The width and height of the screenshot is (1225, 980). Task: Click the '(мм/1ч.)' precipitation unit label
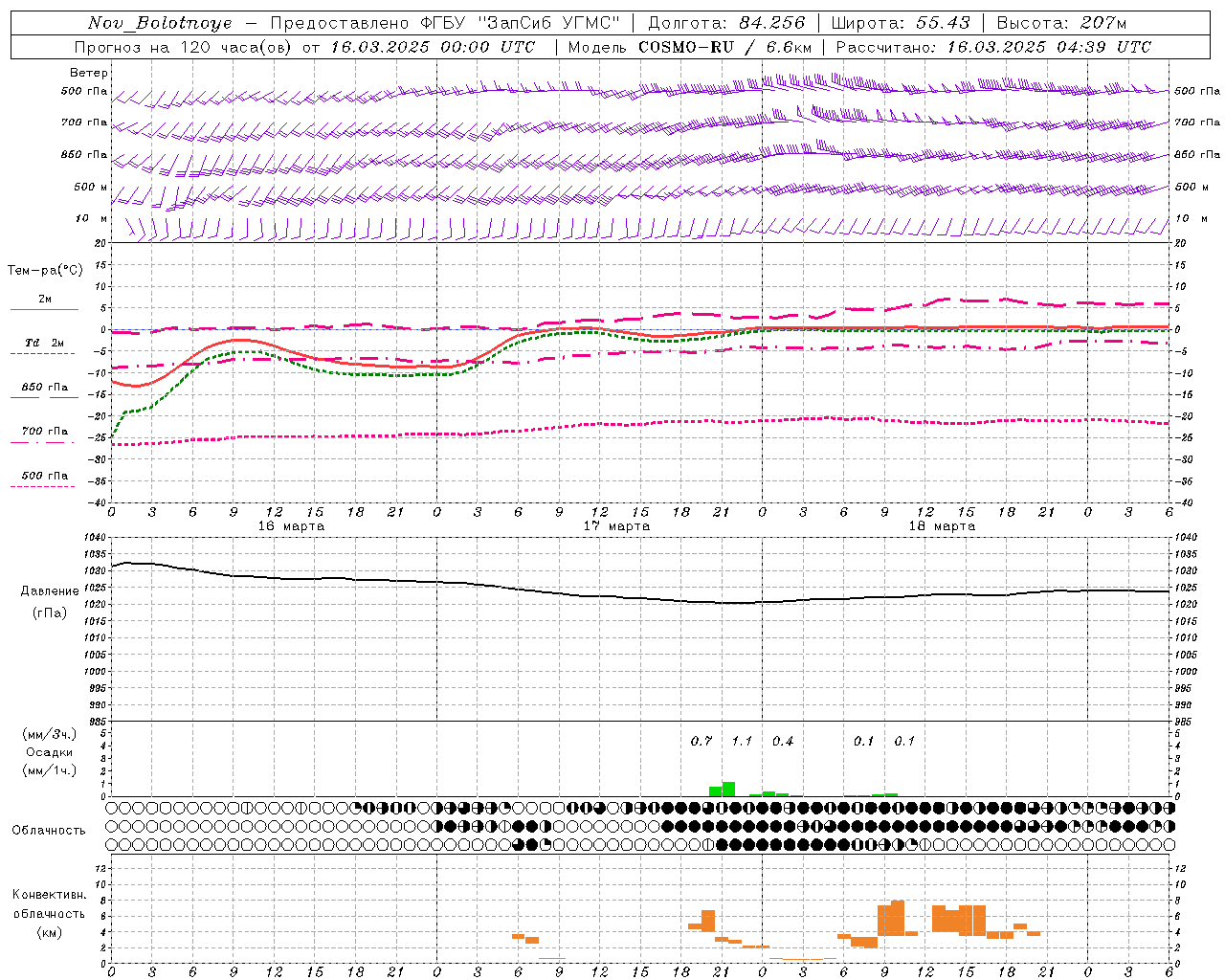pyautogui.click(x=50, y=770)
